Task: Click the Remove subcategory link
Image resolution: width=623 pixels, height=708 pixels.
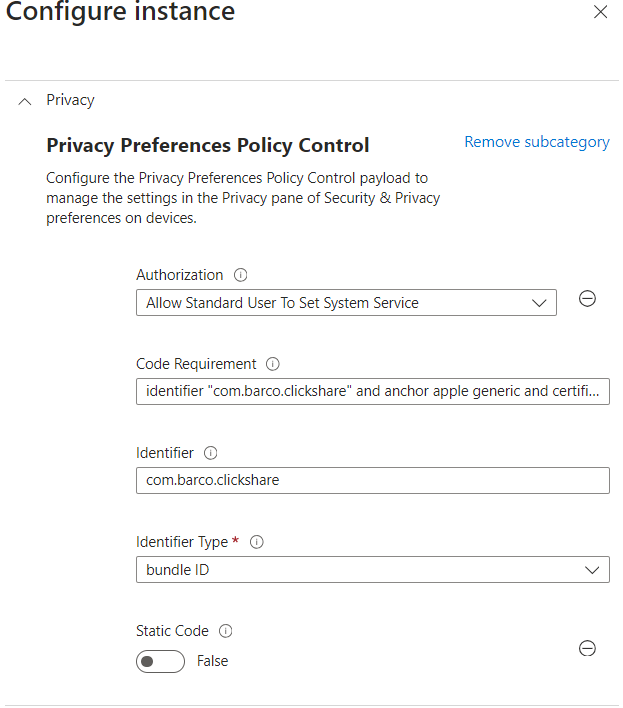Action: point(537,142)
